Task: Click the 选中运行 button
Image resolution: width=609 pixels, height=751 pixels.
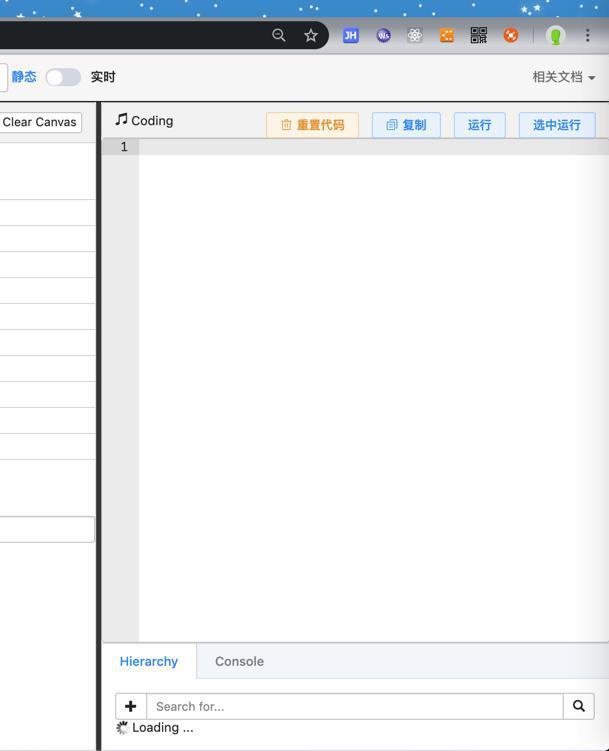Action: (x=557, y=125)
